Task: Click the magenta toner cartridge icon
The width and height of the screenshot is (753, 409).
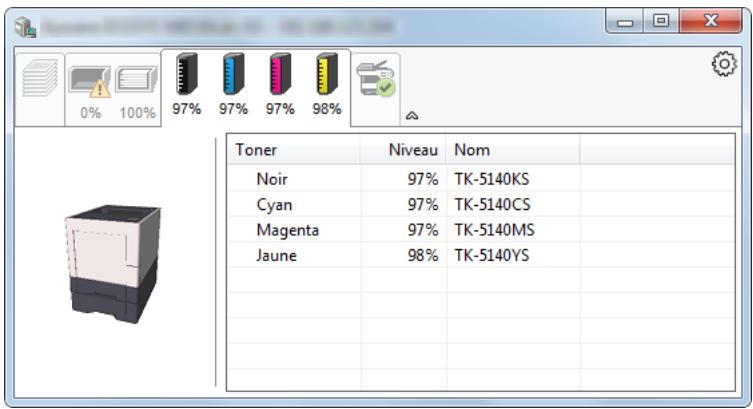Action: (x=280, y=74)
